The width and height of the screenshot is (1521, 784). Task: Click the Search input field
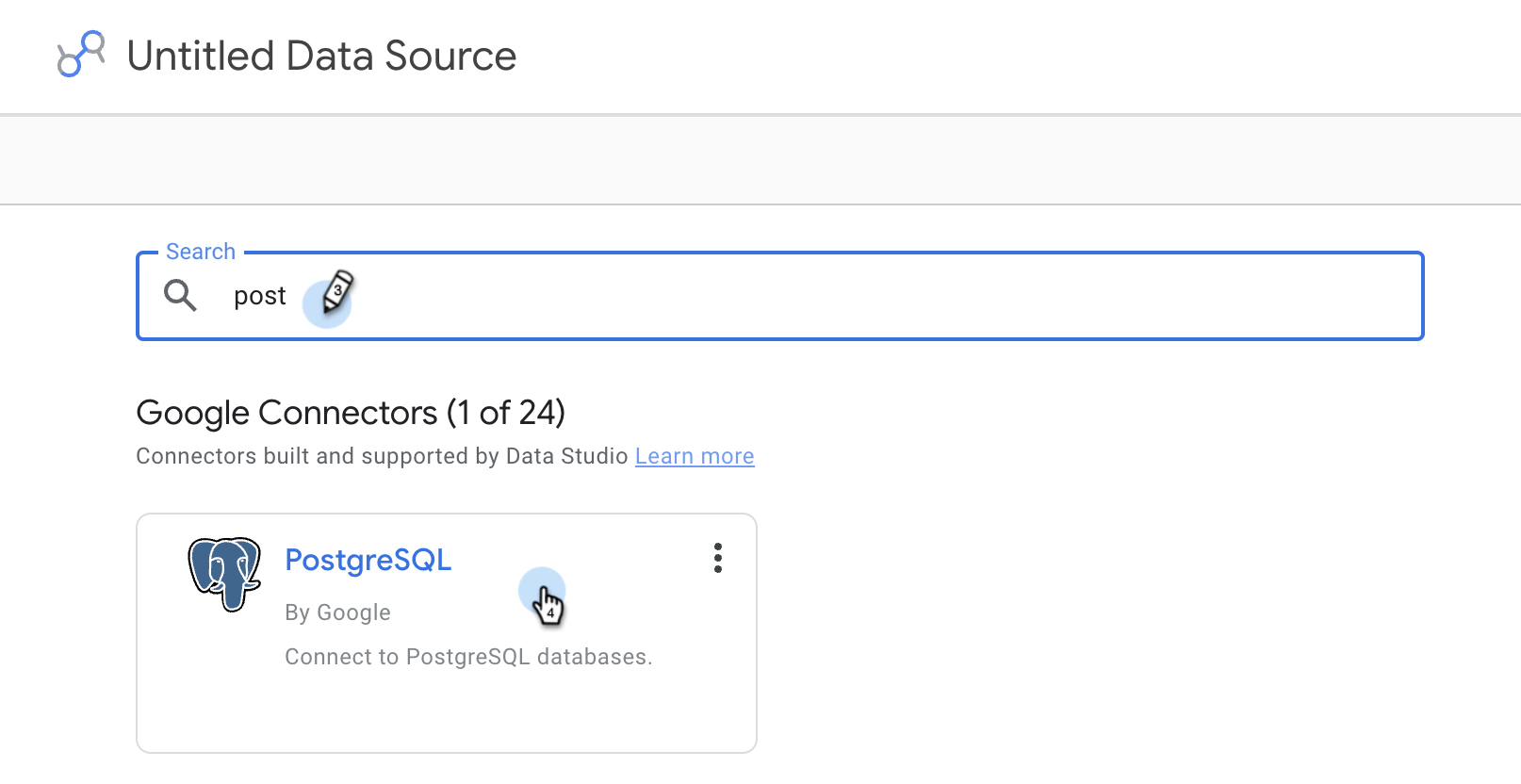point(780,296)
